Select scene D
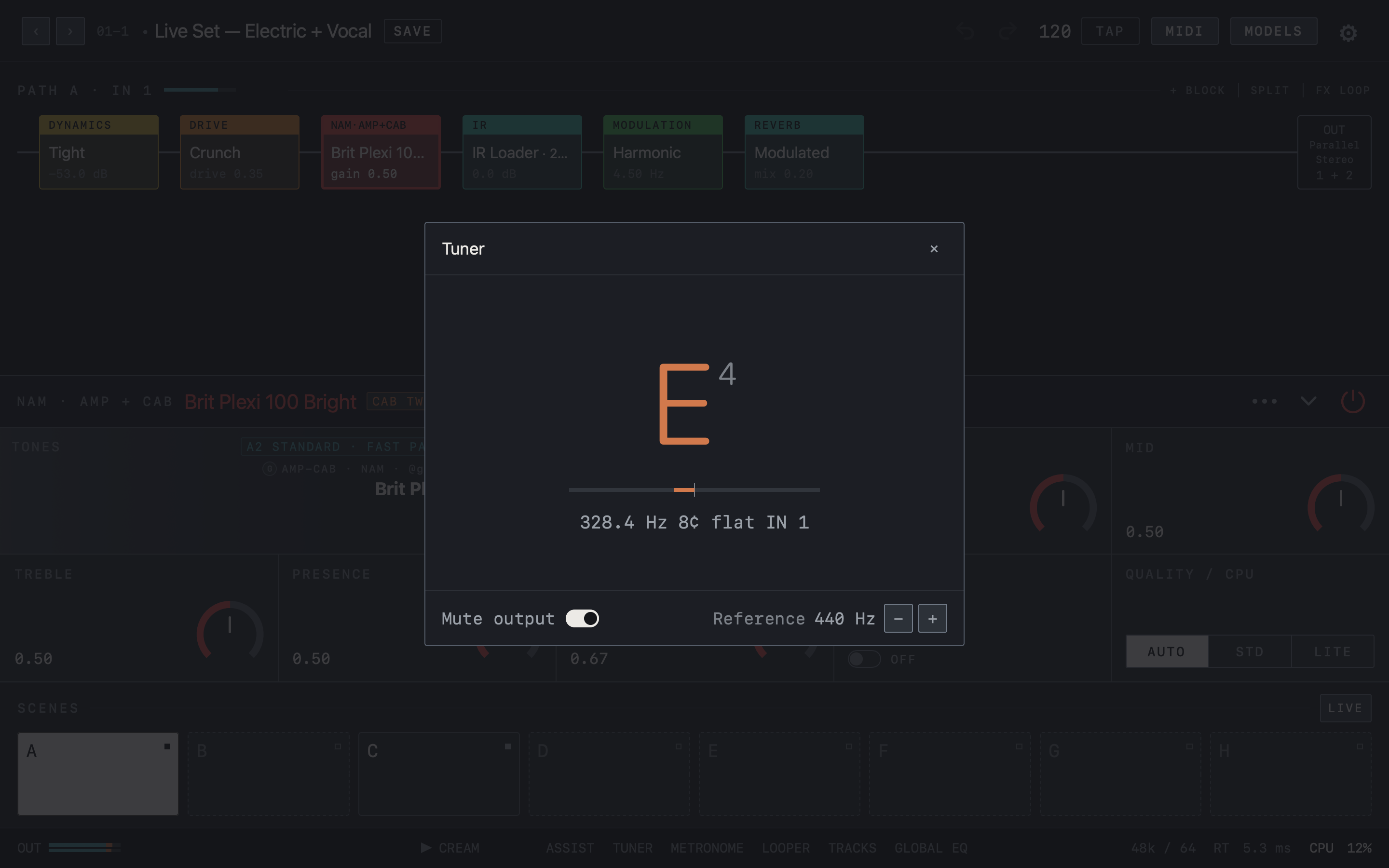The width and height of the screenshot is (1389, 868). tap(609, 773)
